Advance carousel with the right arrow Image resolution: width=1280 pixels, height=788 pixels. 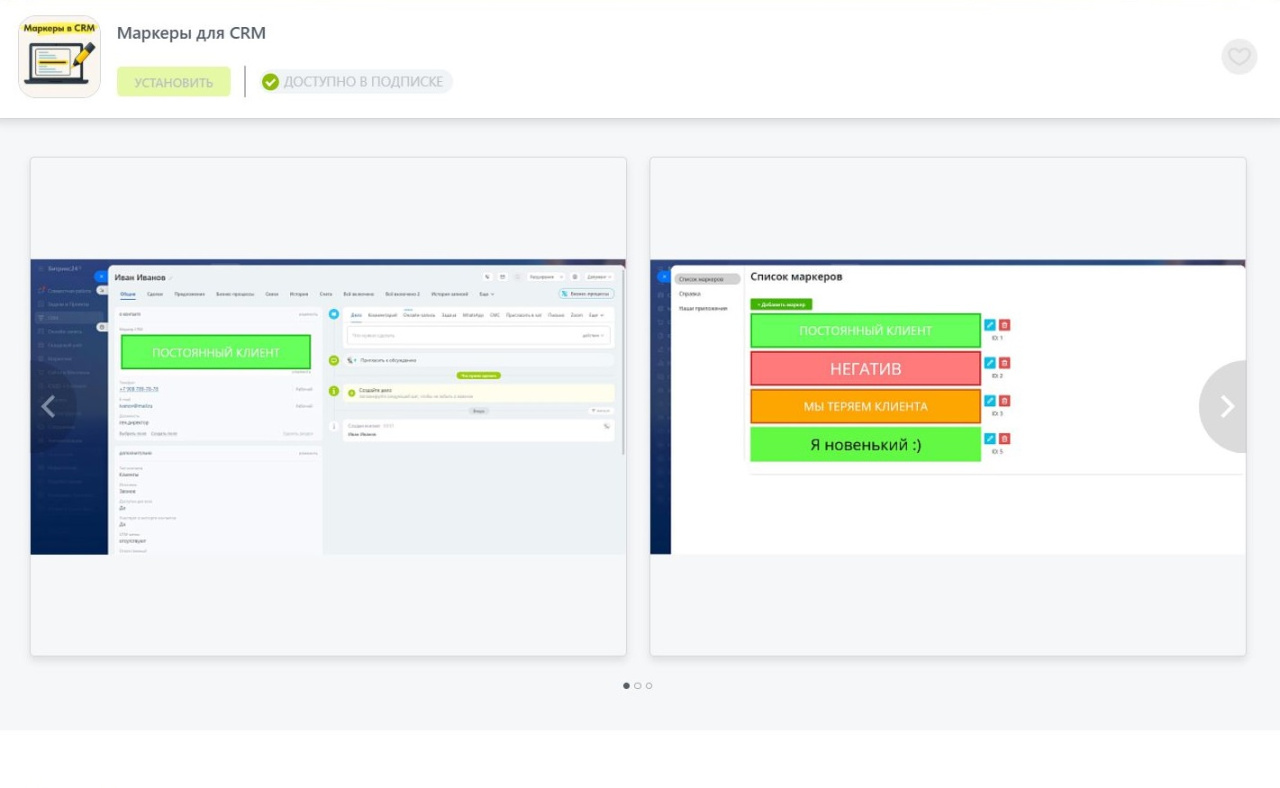pyautogui.click(x=1226, y=406)
